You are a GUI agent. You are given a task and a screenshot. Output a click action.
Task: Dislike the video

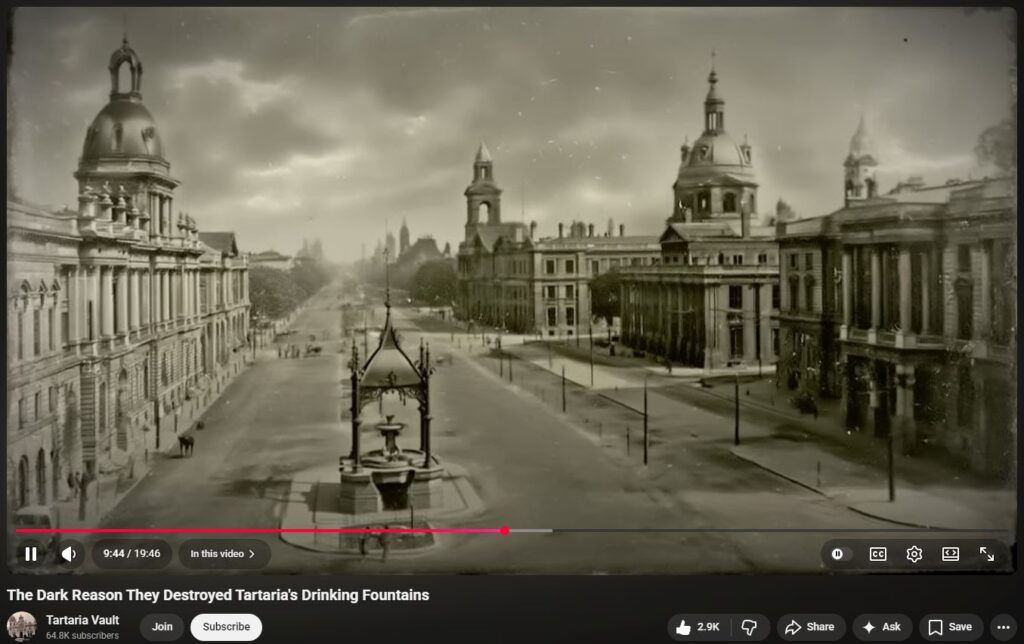point(750,627)
